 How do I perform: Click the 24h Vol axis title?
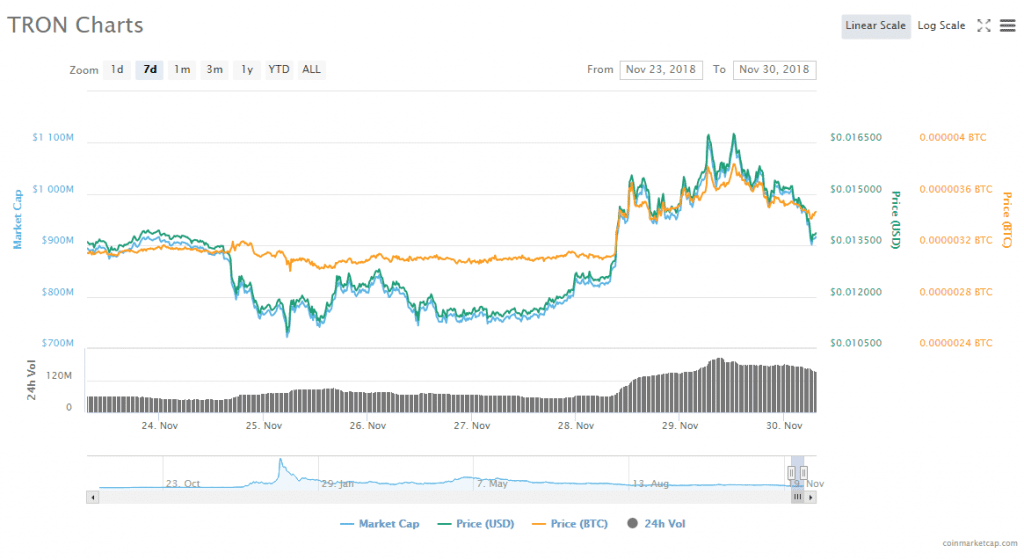(x=31, y=379)
